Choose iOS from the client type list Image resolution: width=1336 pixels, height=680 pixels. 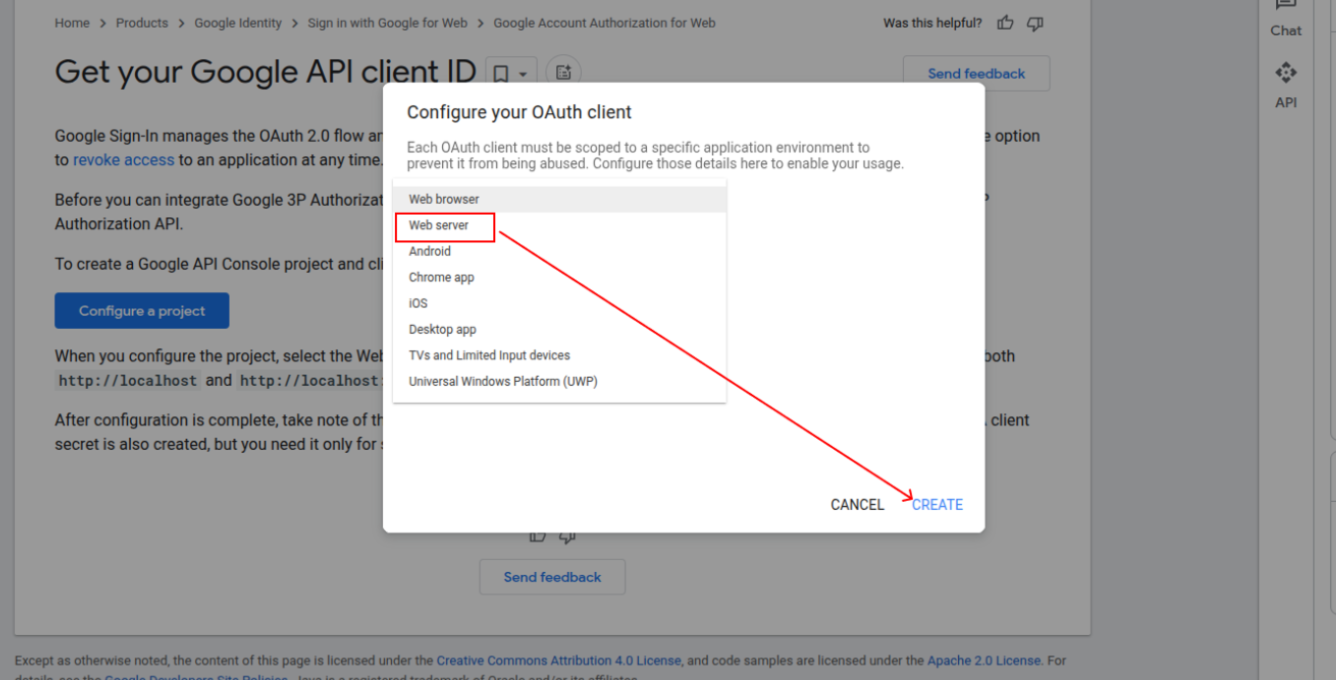tap(559, 303)
